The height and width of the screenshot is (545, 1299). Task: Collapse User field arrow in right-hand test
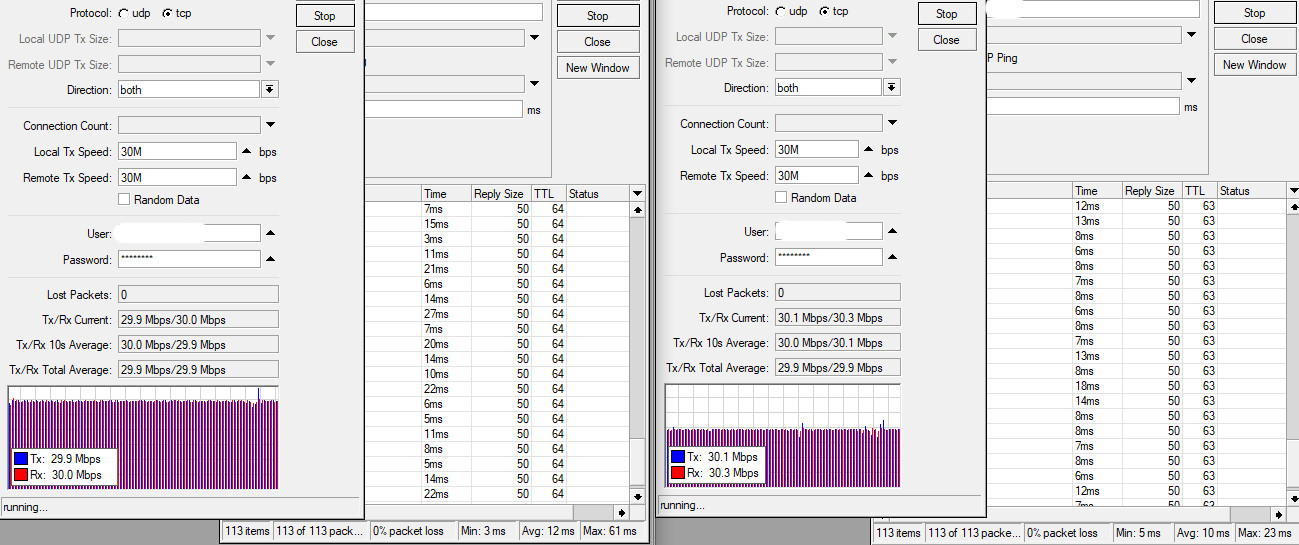[892, 232]
